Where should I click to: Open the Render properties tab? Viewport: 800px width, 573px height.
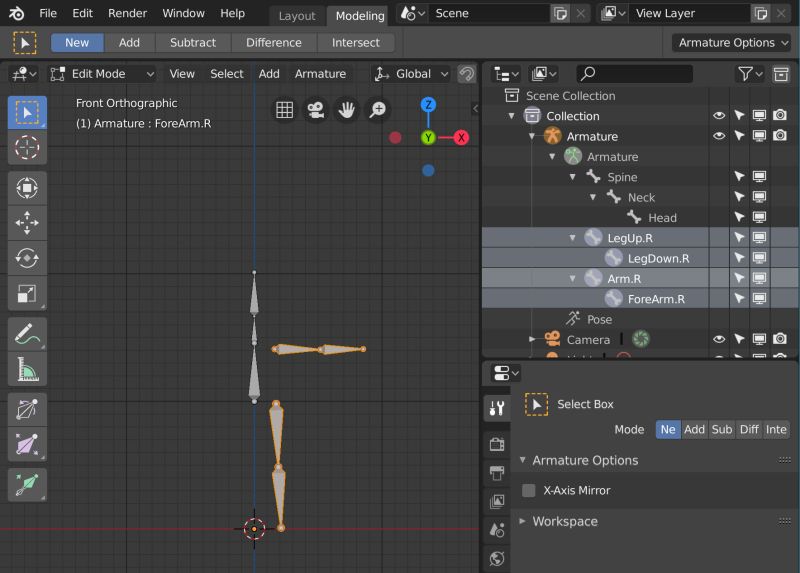tap(496, 444)
